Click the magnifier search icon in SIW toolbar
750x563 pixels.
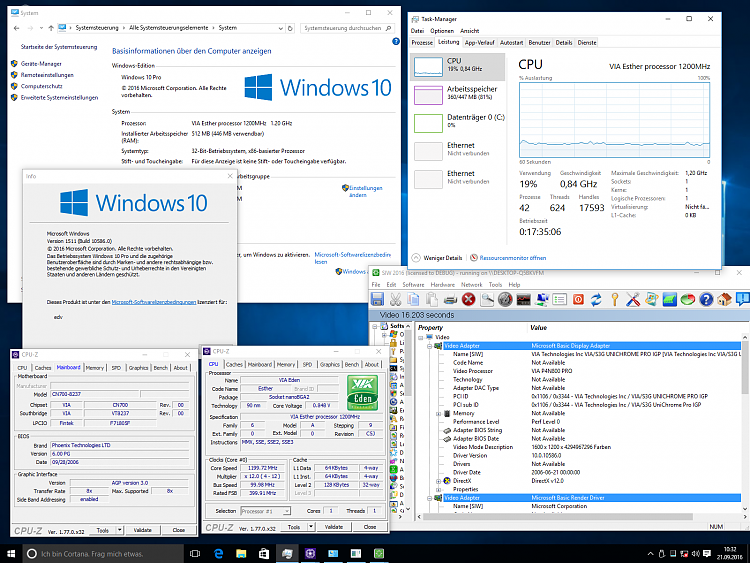click(487, 300)
